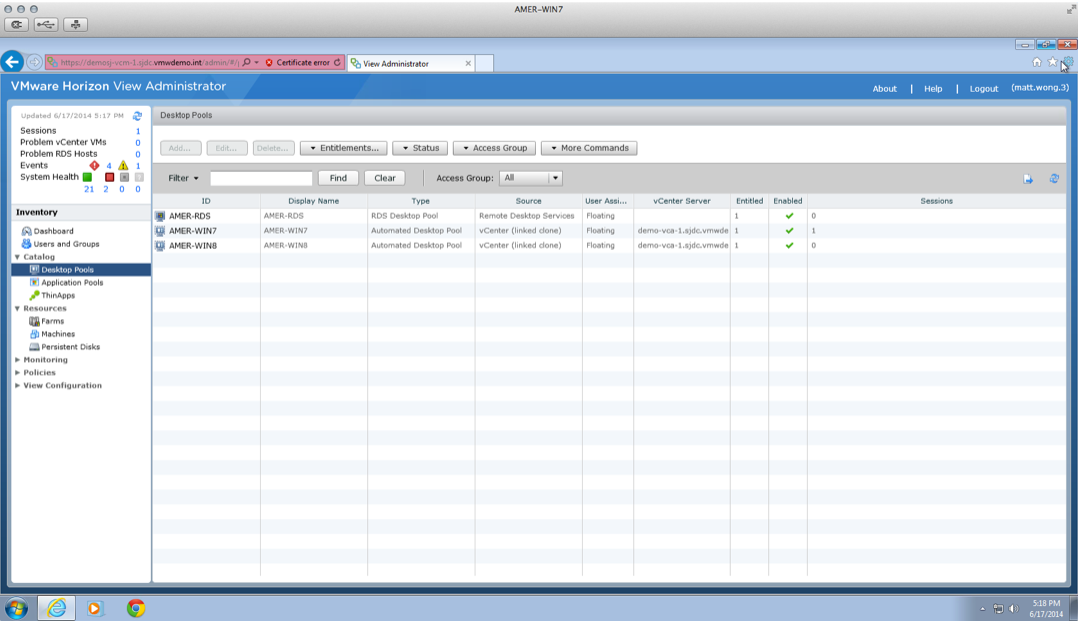This screenshot has height=622, width=1078.
Task: Open media player from taskbar
Action: pos(95,608)
